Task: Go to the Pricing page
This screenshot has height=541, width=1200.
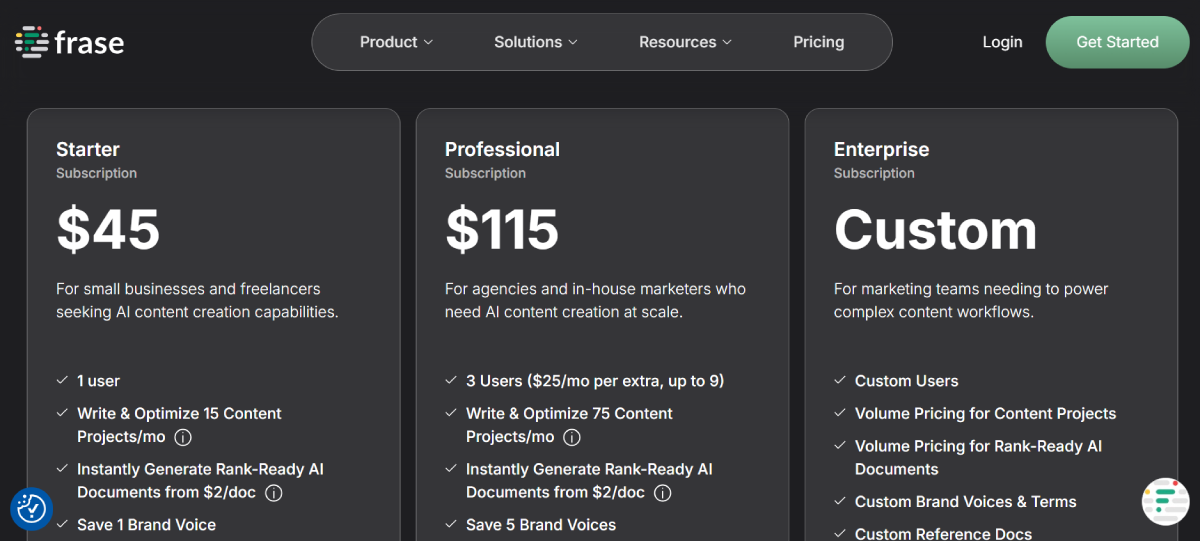Action: [818, 42]
